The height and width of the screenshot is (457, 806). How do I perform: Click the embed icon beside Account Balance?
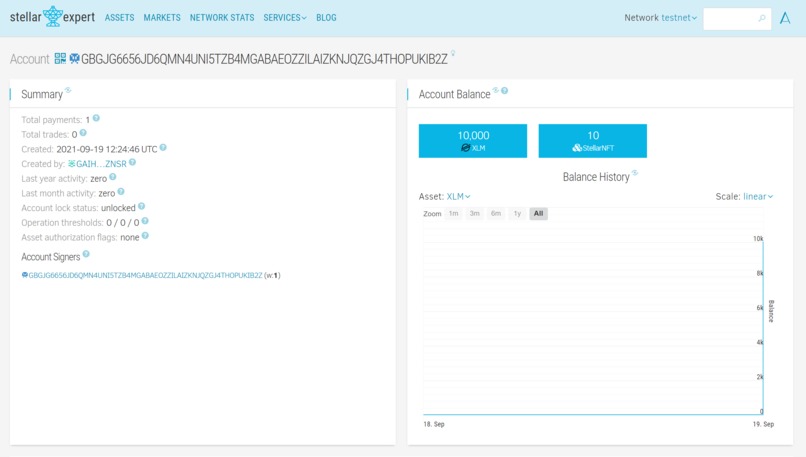(x=496, y=90)
